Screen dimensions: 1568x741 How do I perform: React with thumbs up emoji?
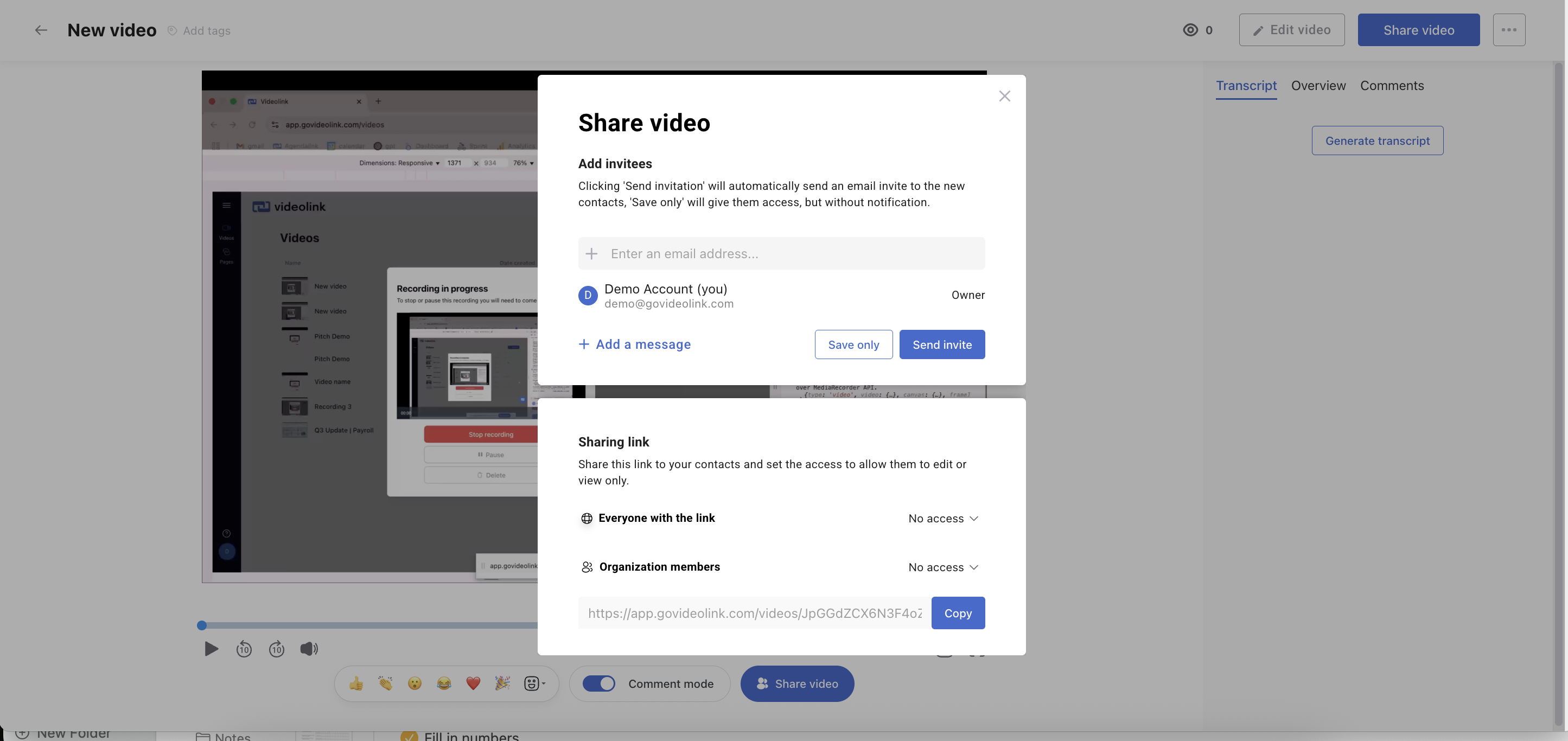[x=356, y=684]
